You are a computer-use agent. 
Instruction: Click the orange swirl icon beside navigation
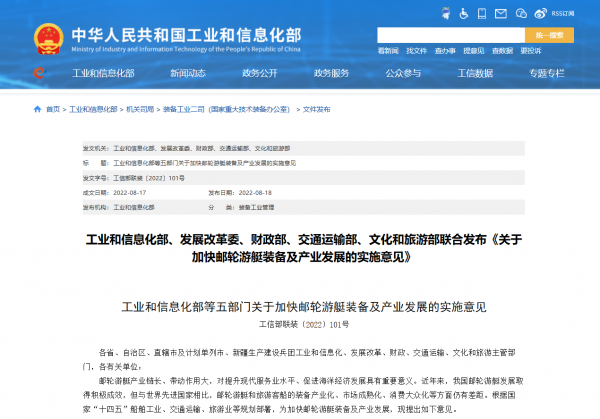[39, 73]
